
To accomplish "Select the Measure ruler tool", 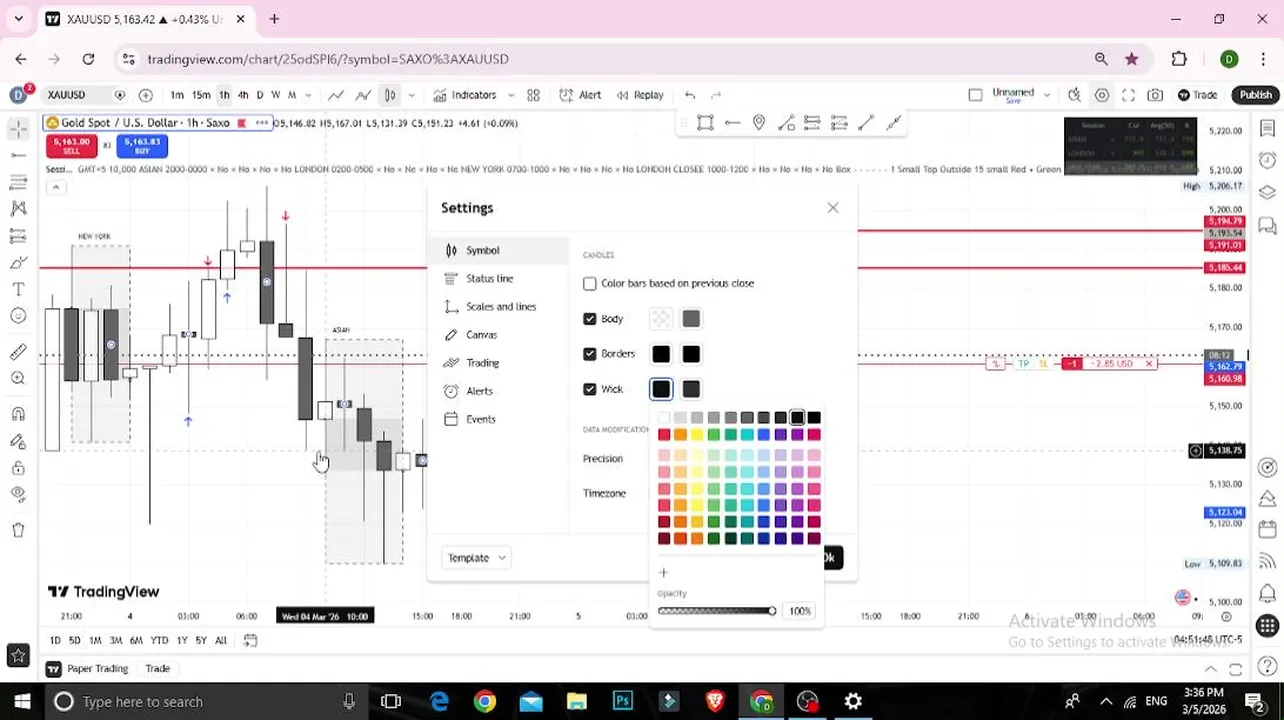I will pos(18,351).
